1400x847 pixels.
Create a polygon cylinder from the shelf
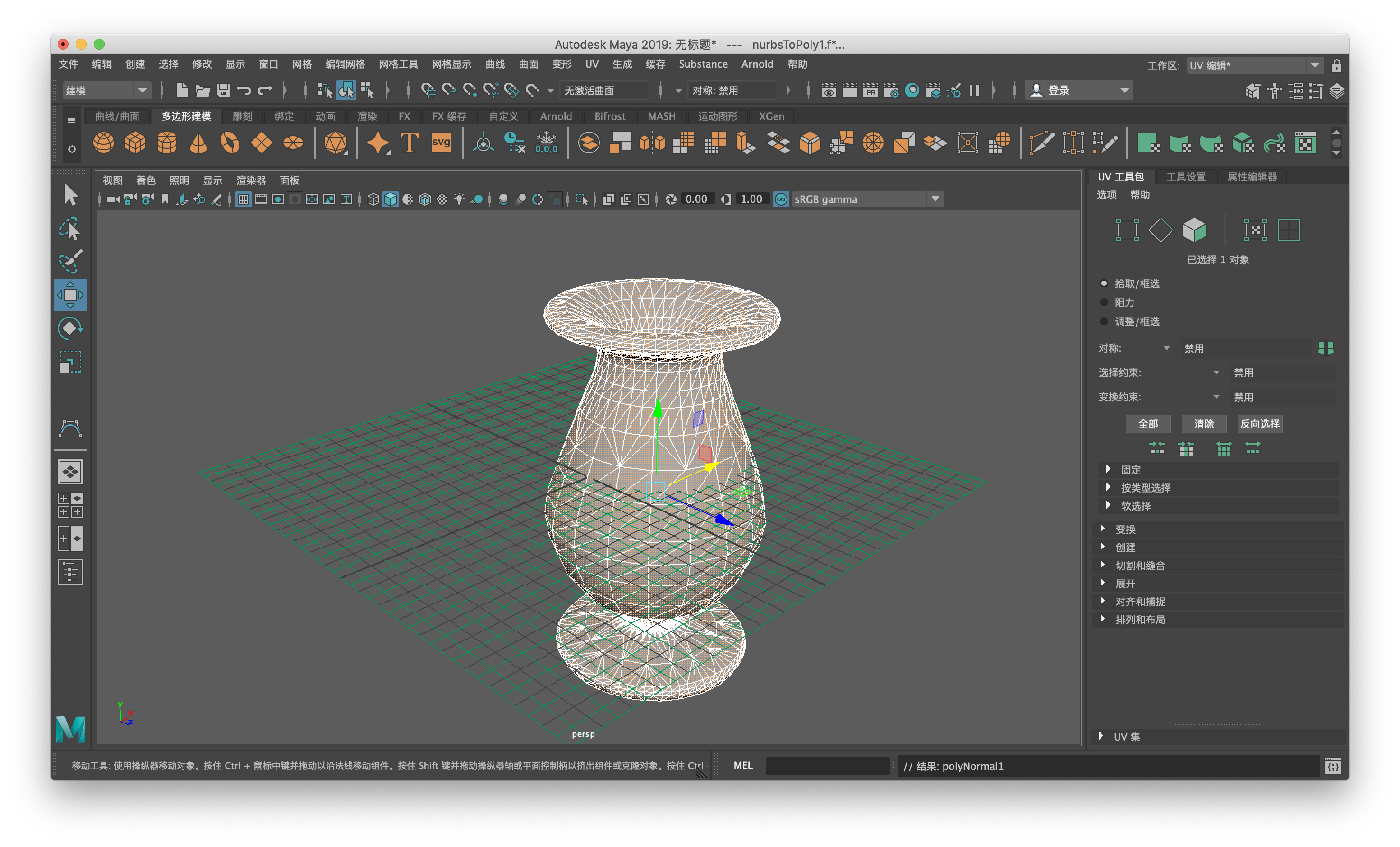pos(167,143)
